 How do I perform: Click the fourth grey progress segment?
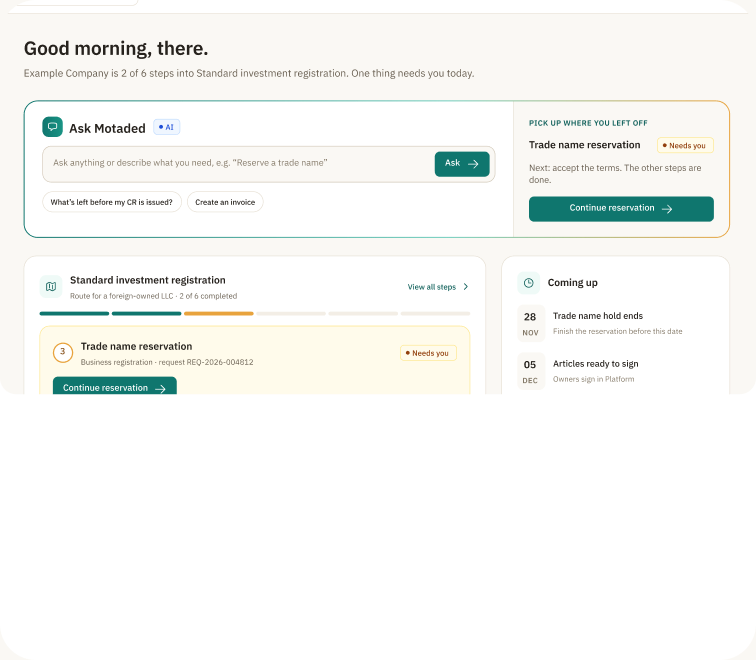(x=291, y=313)
